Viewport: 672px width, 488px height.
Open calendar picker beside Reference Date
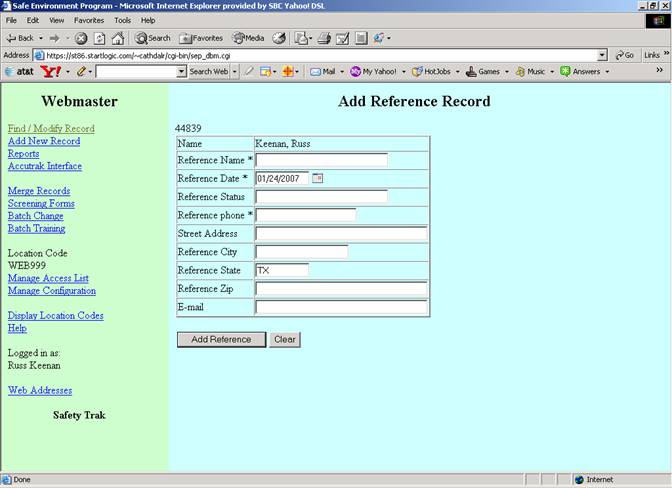pyautogui.click(x=318, y=178)
